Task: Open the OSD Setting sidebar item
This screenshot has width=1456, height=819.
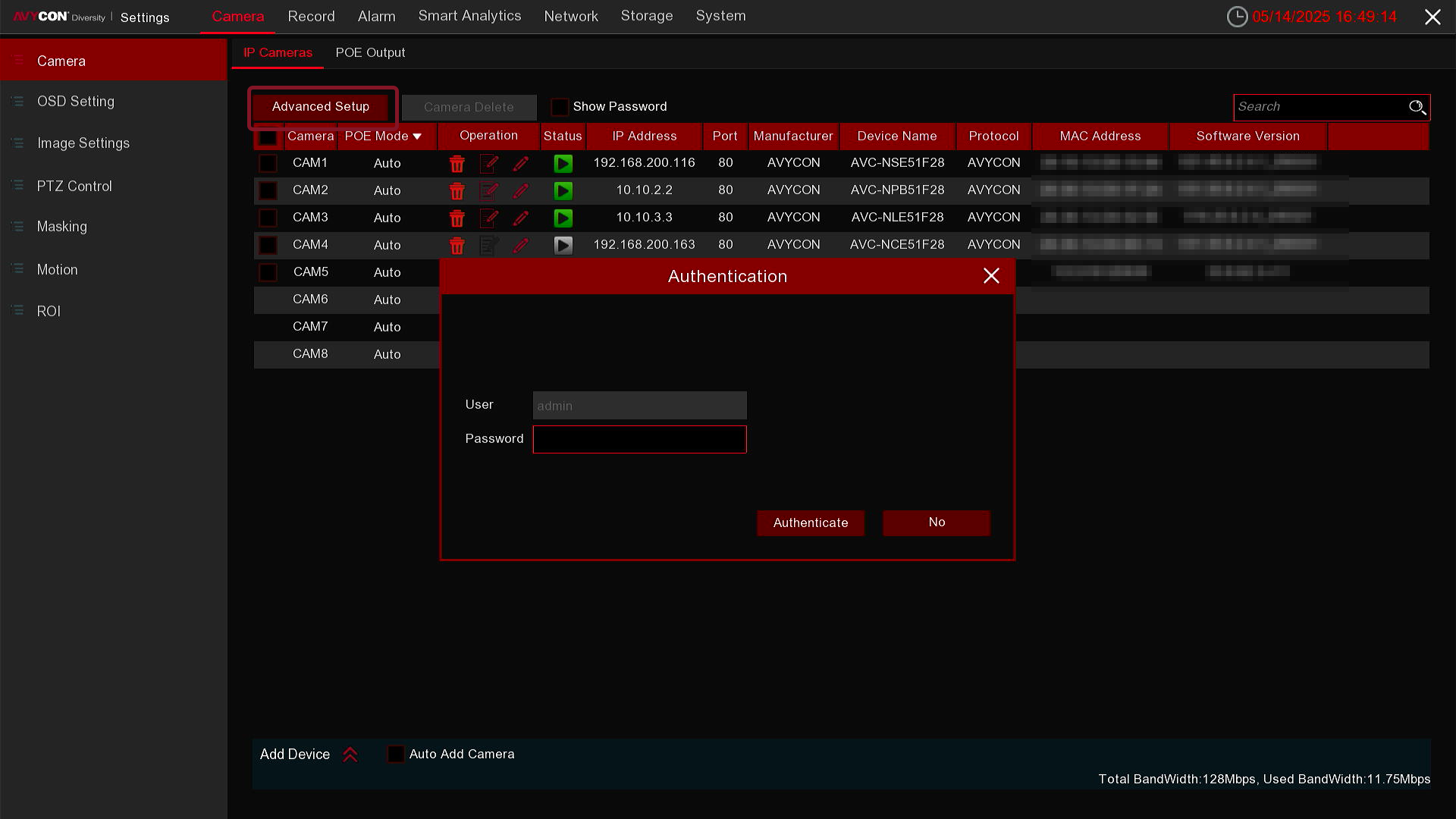Action: coord(75,102)
